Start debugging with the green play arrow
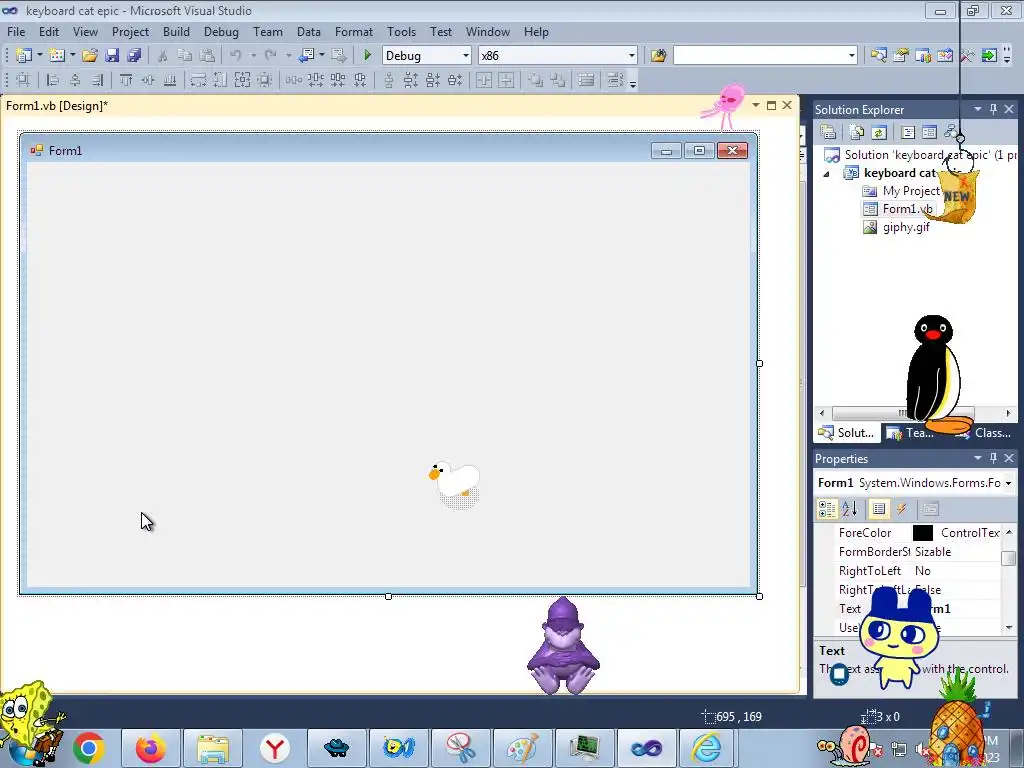1024x768 pixels. click(368, 56)
